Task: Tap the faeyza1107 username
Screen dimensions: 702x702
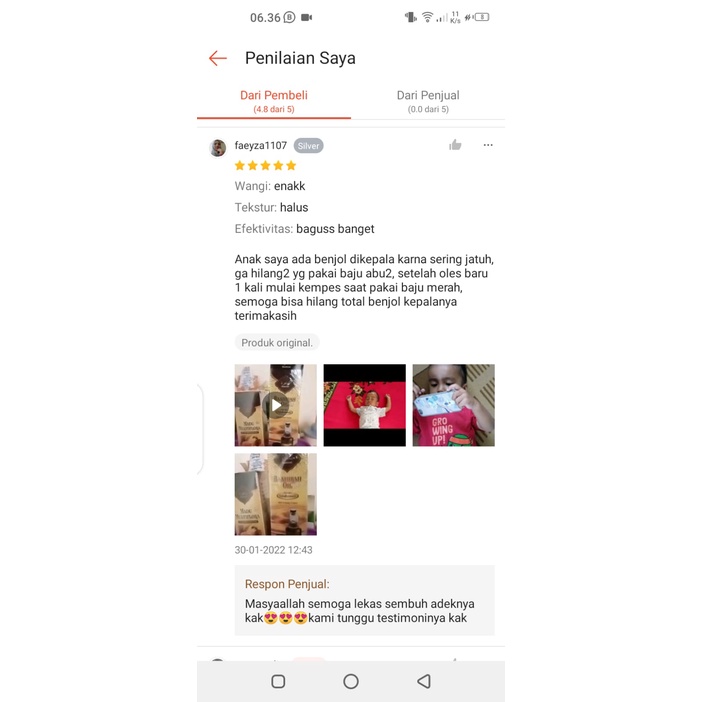Action: pos(261,146)
